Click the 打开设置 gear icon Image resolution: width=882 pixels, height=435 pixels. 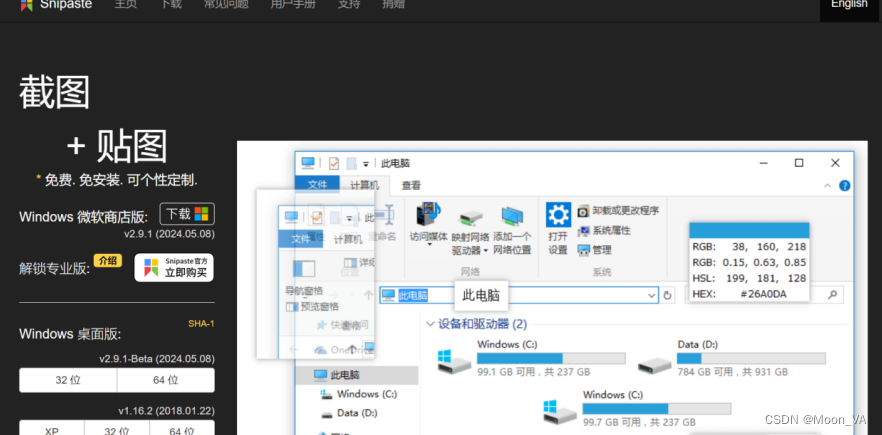click(x=558, y=214)
